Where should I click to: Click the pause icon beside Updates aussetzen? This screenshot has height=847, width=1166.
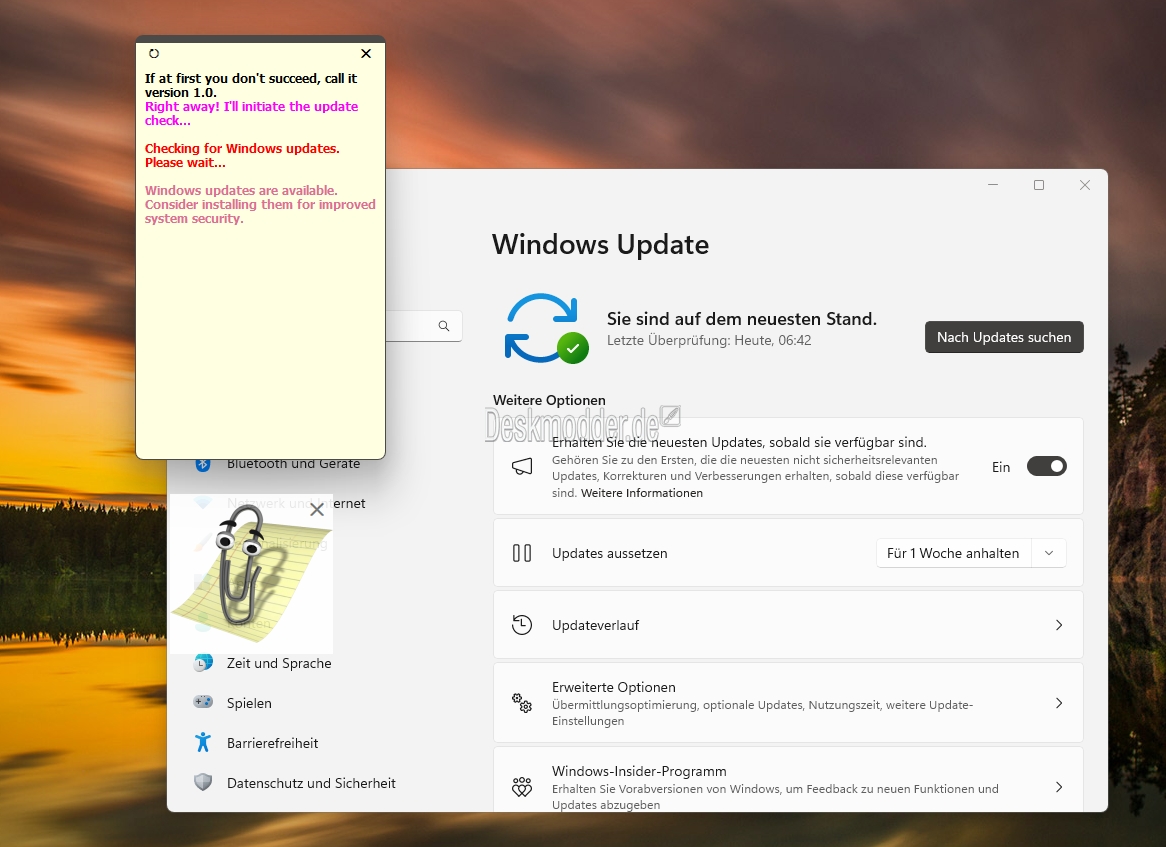point(522,553)
